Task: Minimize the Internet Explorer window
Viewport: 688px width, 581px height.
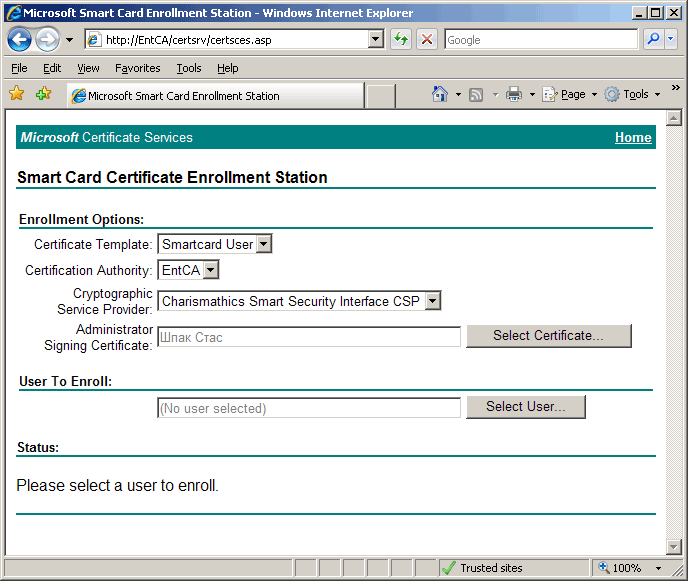Action: coord(639,13)
